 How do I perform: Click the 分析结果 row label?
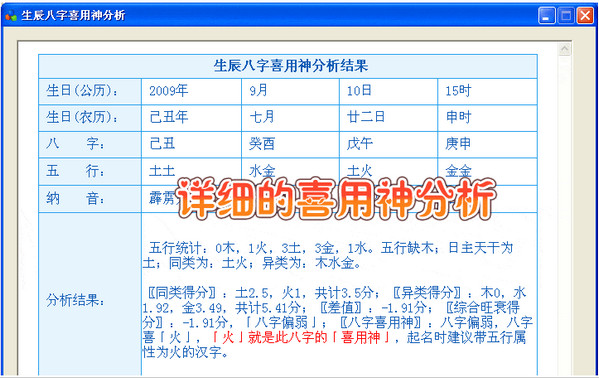tap(75, 301)
